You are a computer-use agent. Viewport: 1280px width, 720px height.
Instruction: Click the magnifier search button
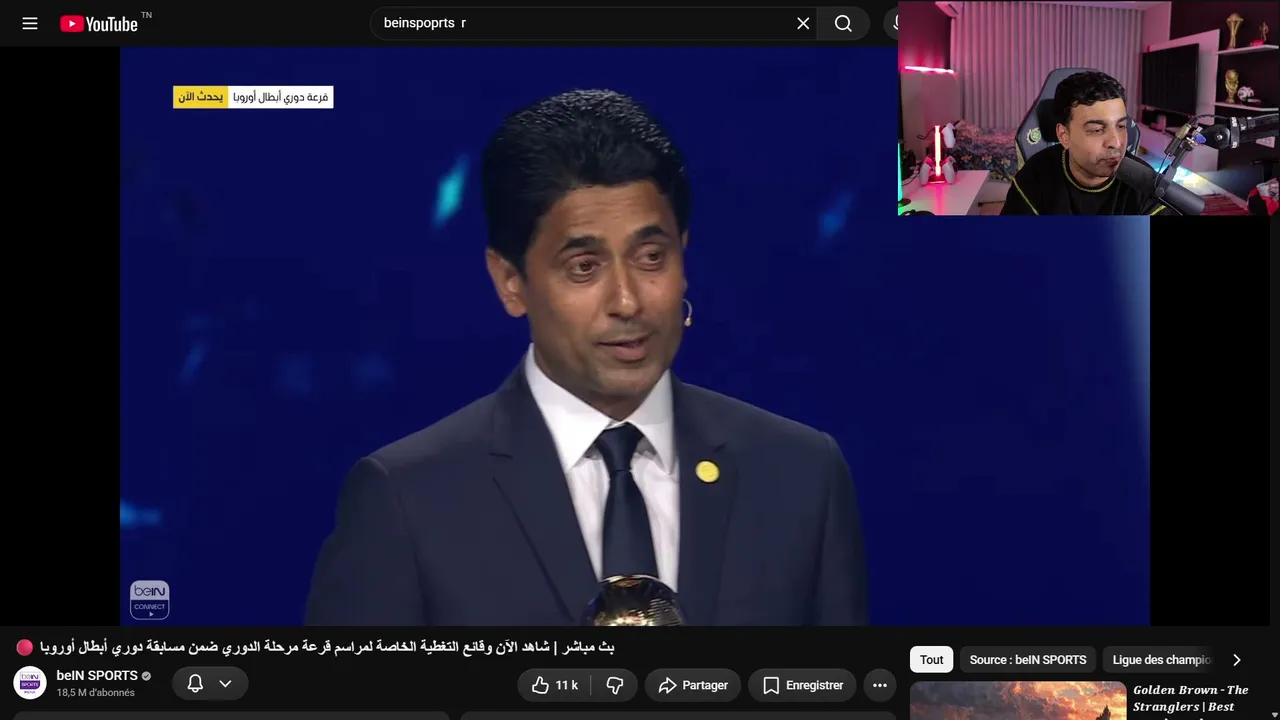(x=843, y=23)
